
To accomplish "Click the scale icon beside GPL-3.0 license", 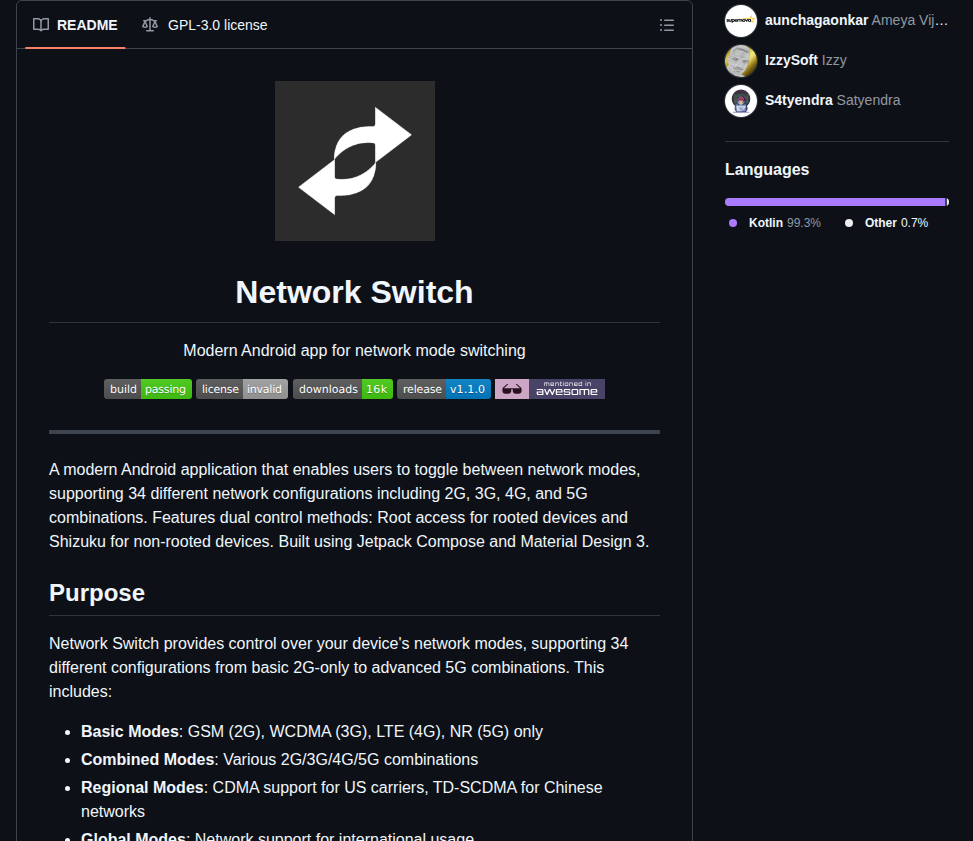I will pyautogui.click(x=150, y=25).
